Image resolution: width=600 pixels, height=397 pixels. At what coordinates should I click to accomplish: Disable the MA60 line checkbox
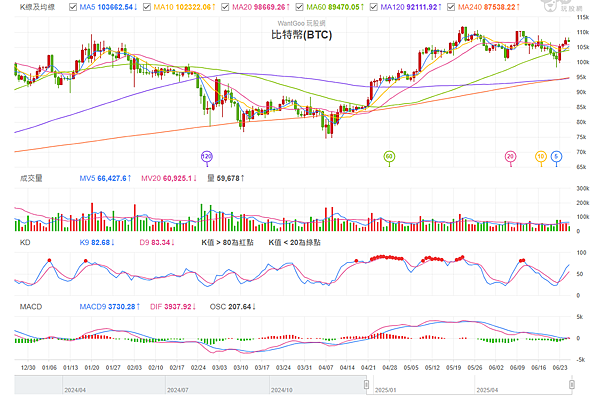[x=299, y=7]
